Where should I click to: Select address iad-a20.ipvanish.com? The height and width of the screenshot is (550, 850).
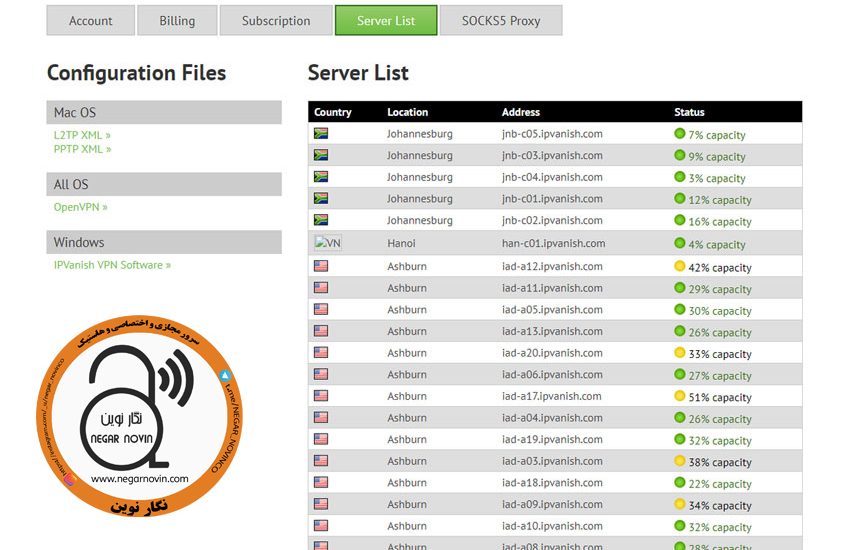552,353
